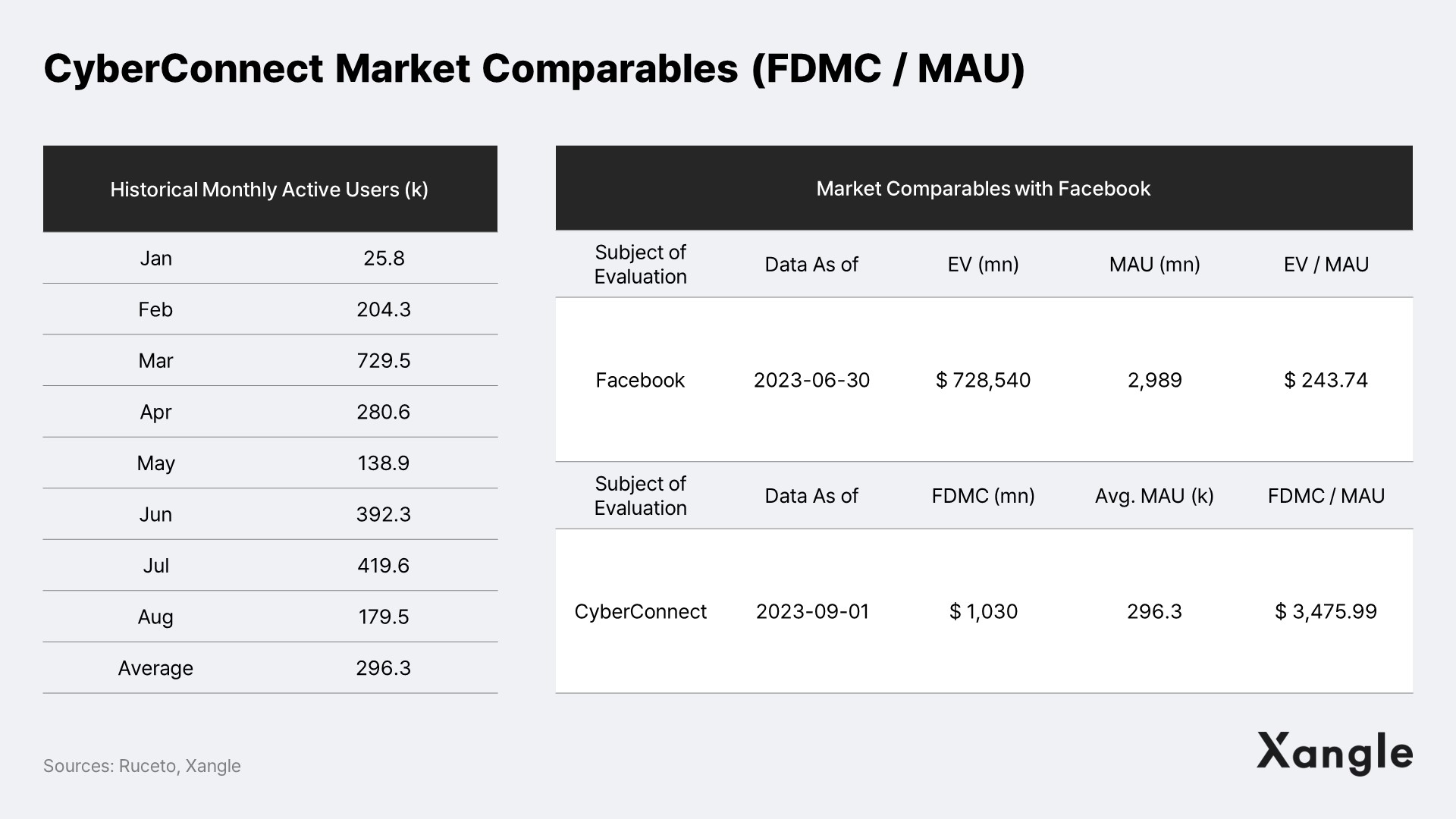
Task: Click the date 2023-06-30
Action: (811, 380)
